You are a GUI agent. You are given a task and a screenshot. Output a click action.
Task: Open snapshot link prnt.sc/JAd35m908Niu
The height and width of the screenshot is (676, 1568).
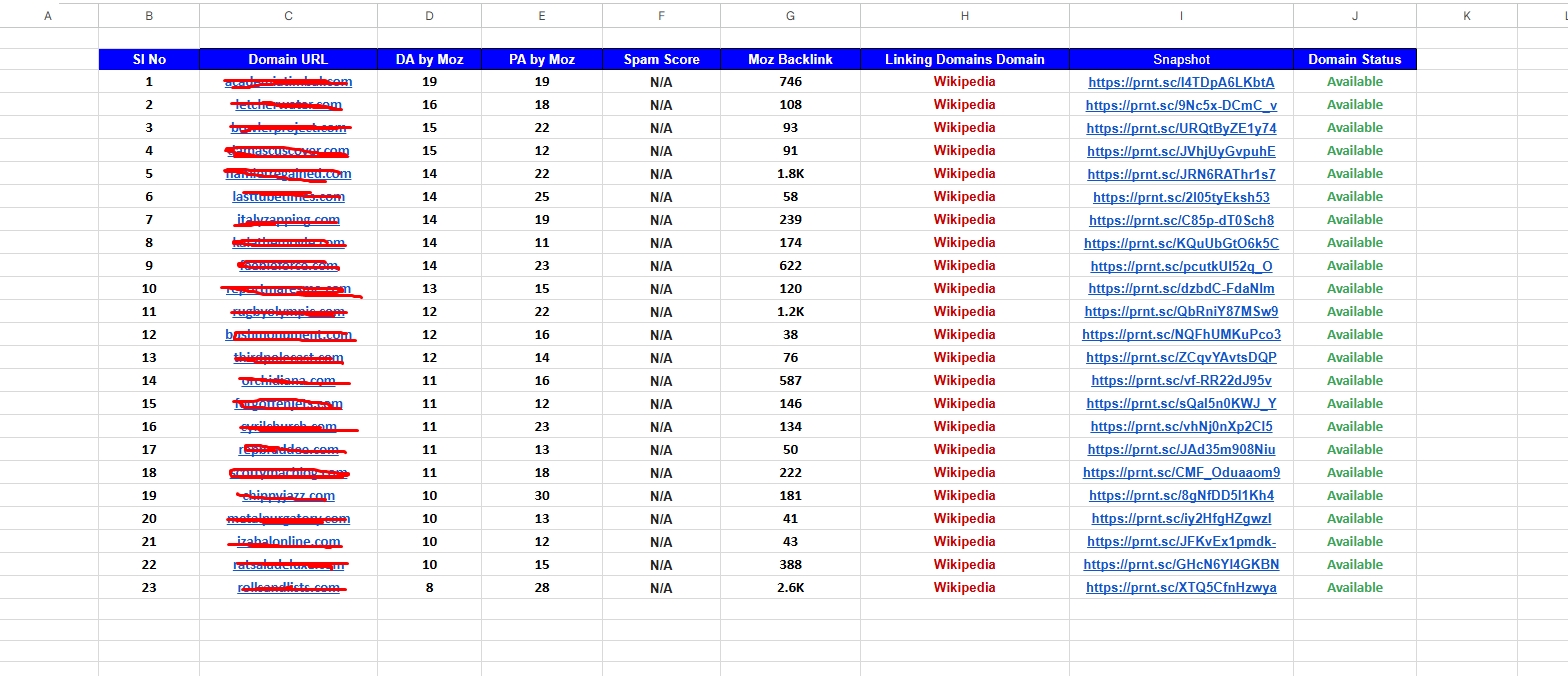coord(1181,449)
